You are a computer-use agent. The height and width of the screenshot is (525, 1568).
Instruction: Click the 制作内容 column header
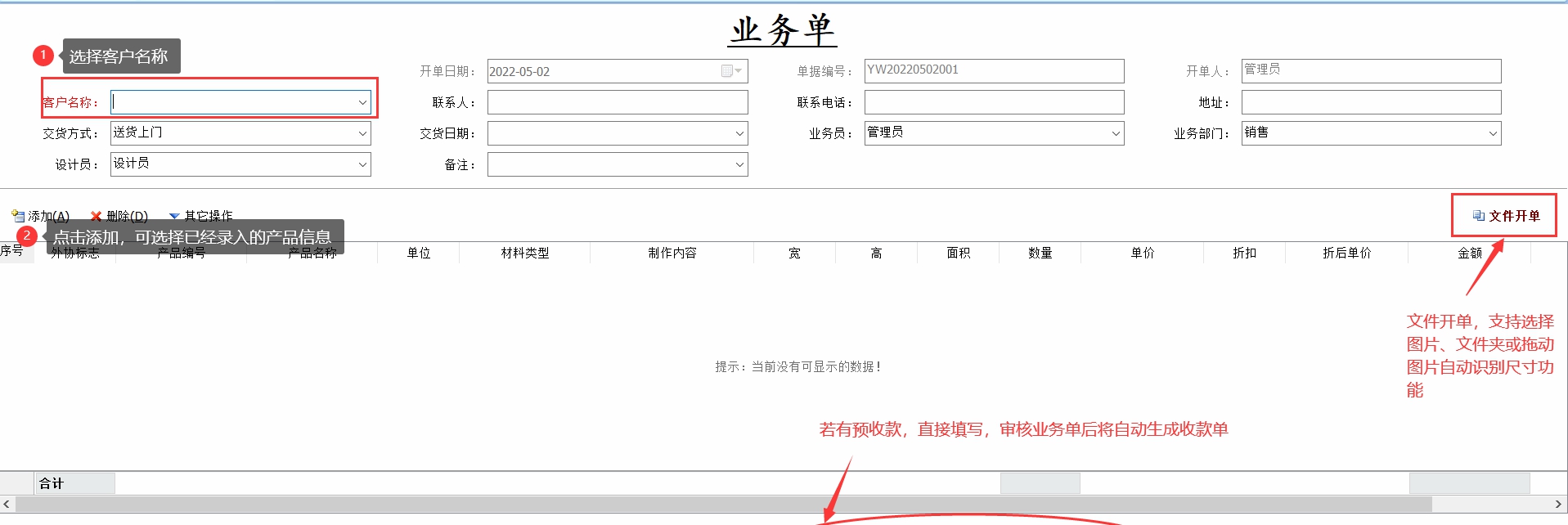pyautogui.click(x=672, y=253)
